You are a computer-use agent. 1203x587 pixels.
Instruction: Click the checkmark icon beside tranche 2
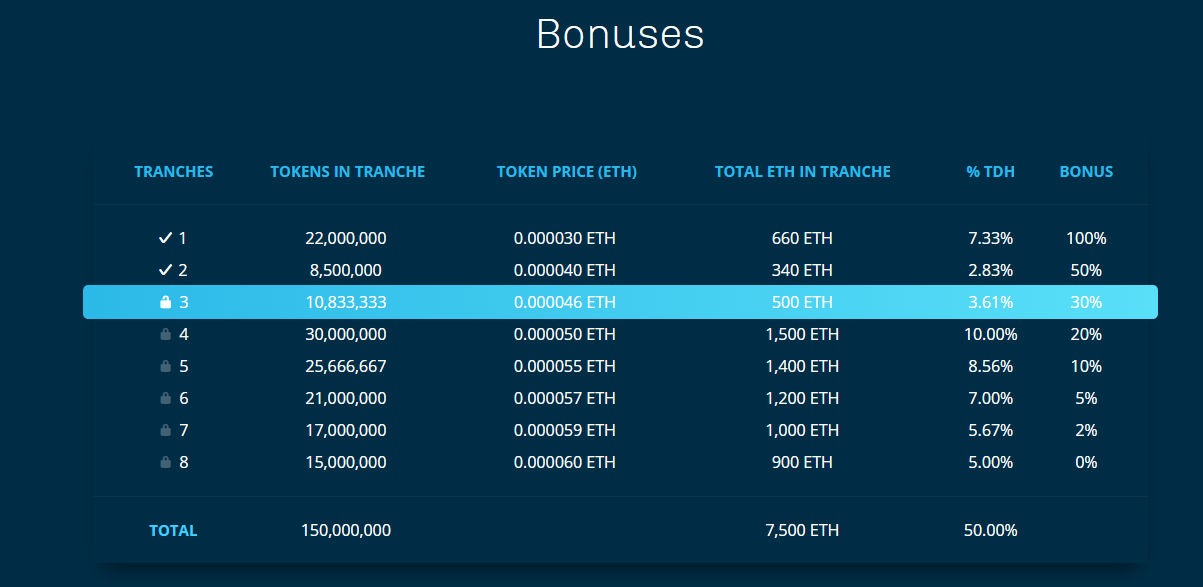(x=166, y=270)
